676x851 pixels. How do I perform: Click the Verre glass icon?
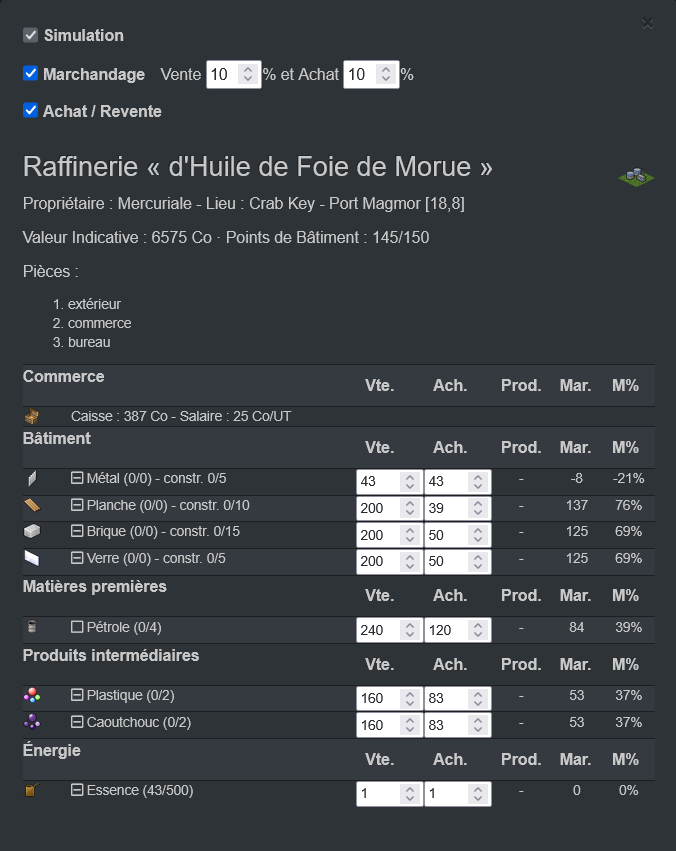31,557
